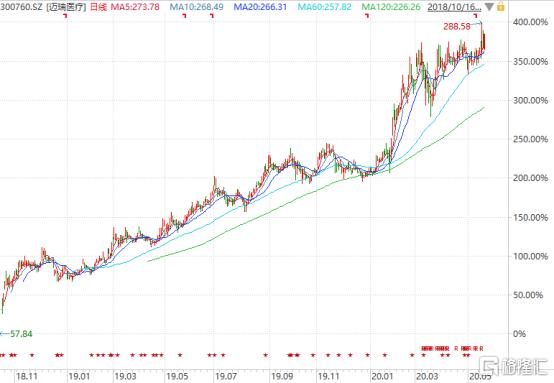Viewport: 554px width, 383px height.
Task: Click the red flag marker on the 19.01 gridline
Action: 65,16
